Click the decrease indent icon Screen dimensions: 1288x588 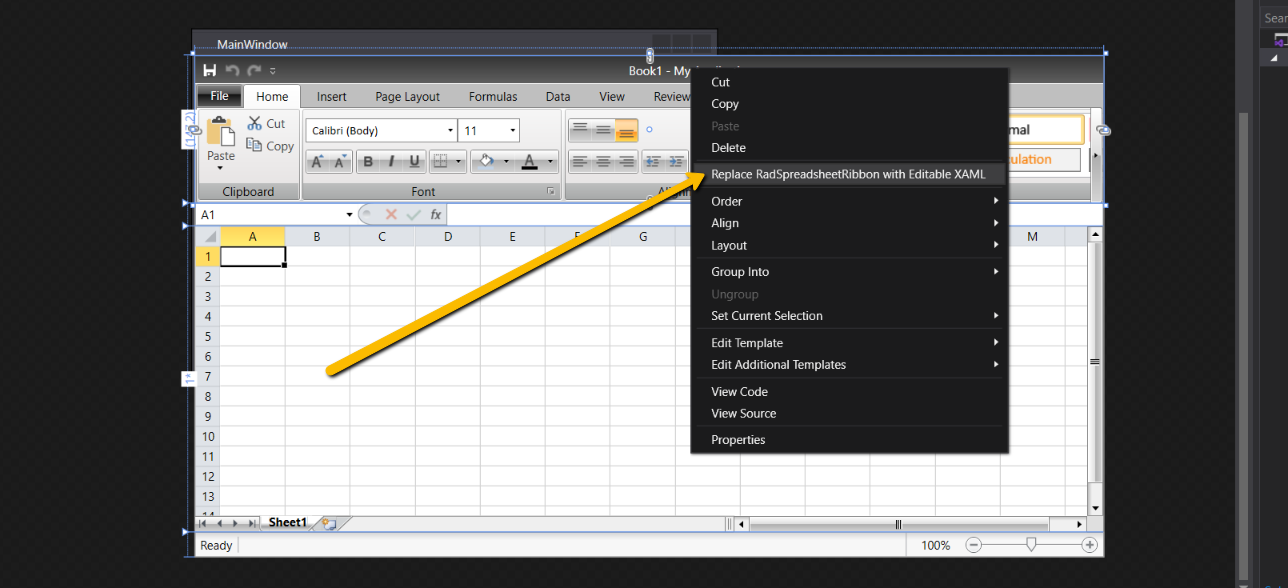(653, 161)
